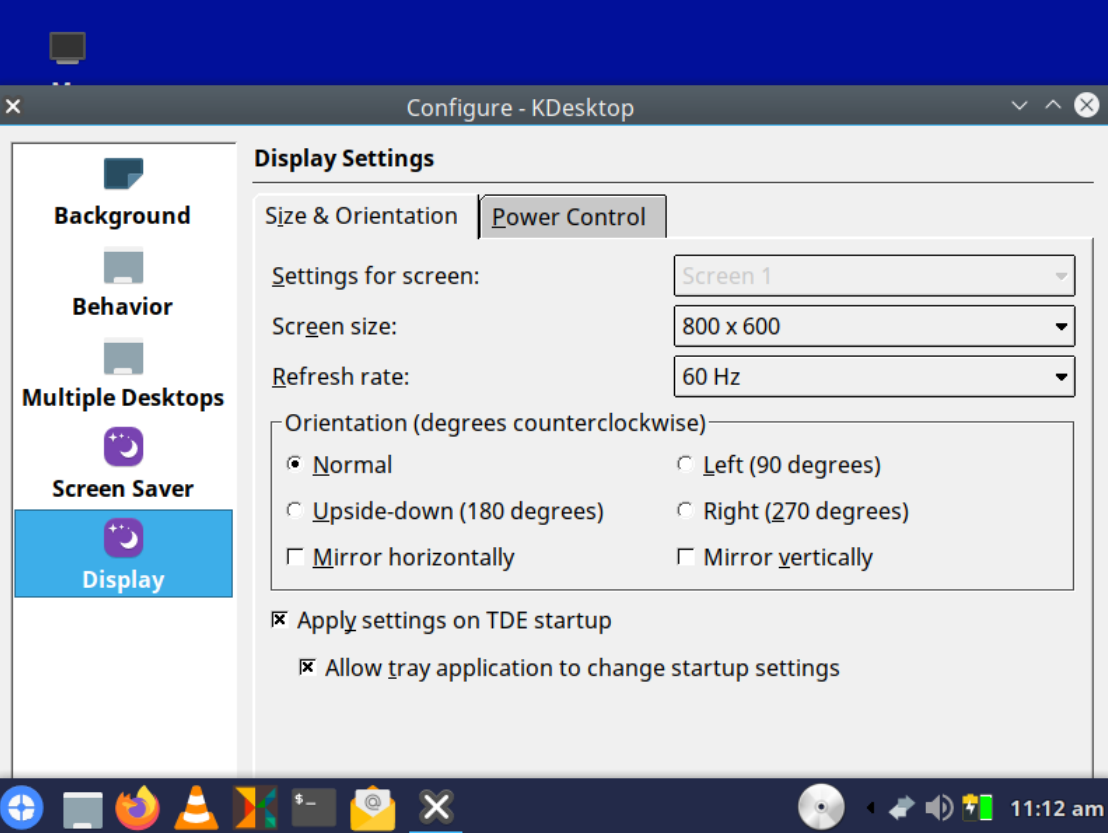Click the volume speaker tray icon
This screenshot has height=833, width=1108.
point(939,807)
